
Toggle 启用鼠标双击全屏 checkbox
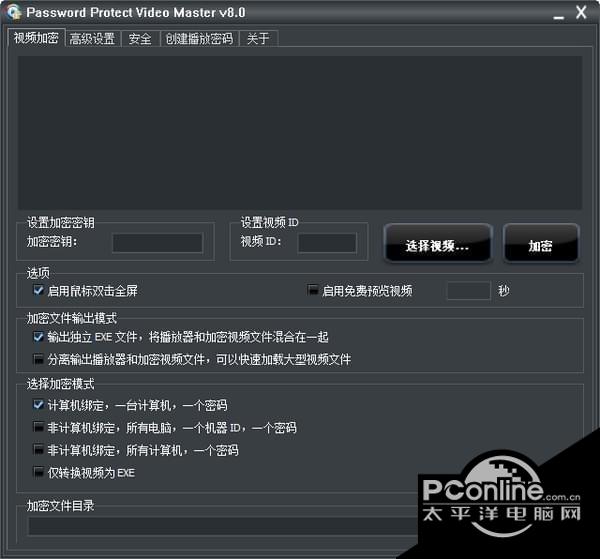point(38,290)
